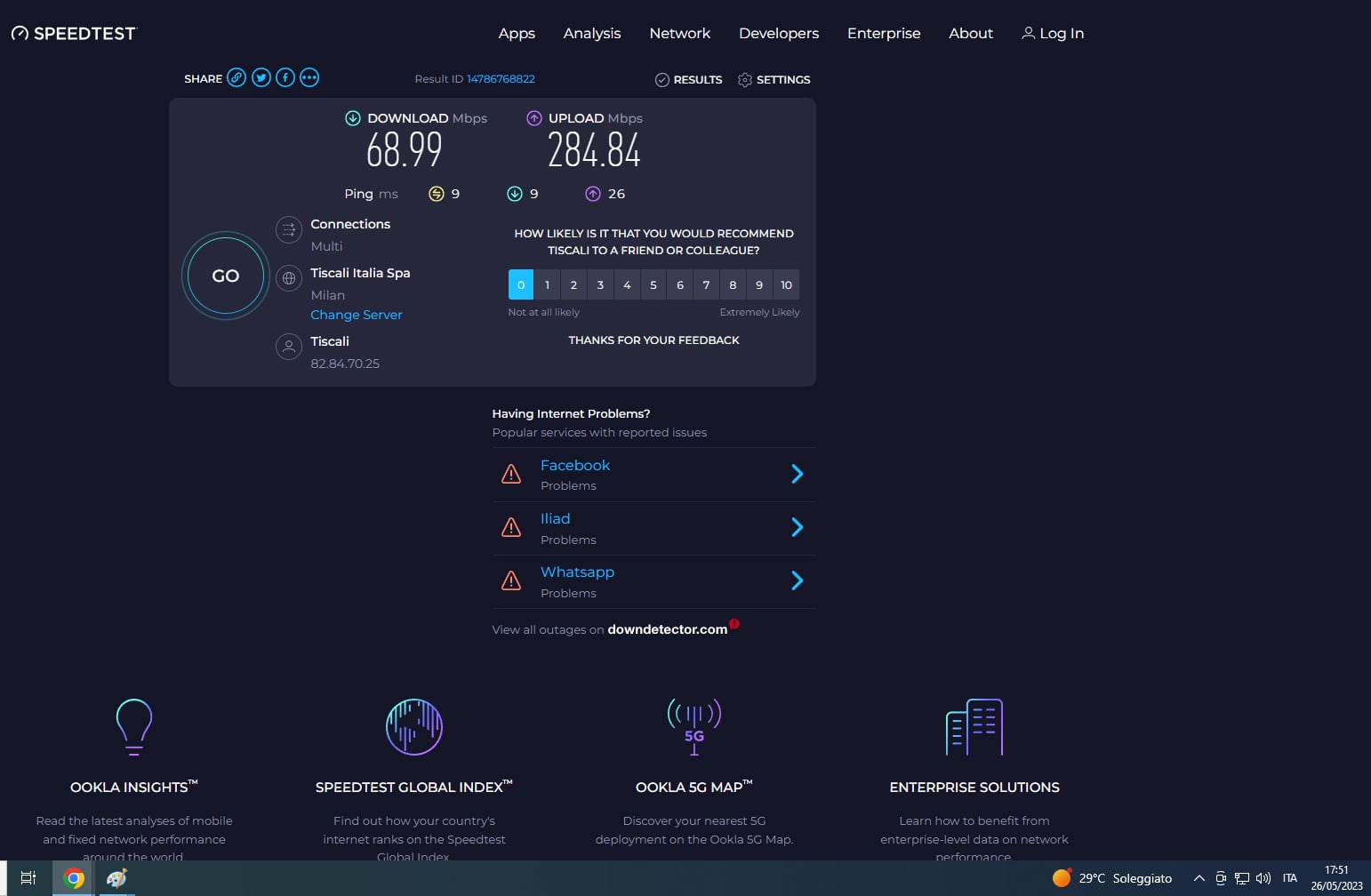Viewport: 1371px width, 896px height.
Task: Expand the Whatsapp problems chevron
Action: tap(797, 580)
